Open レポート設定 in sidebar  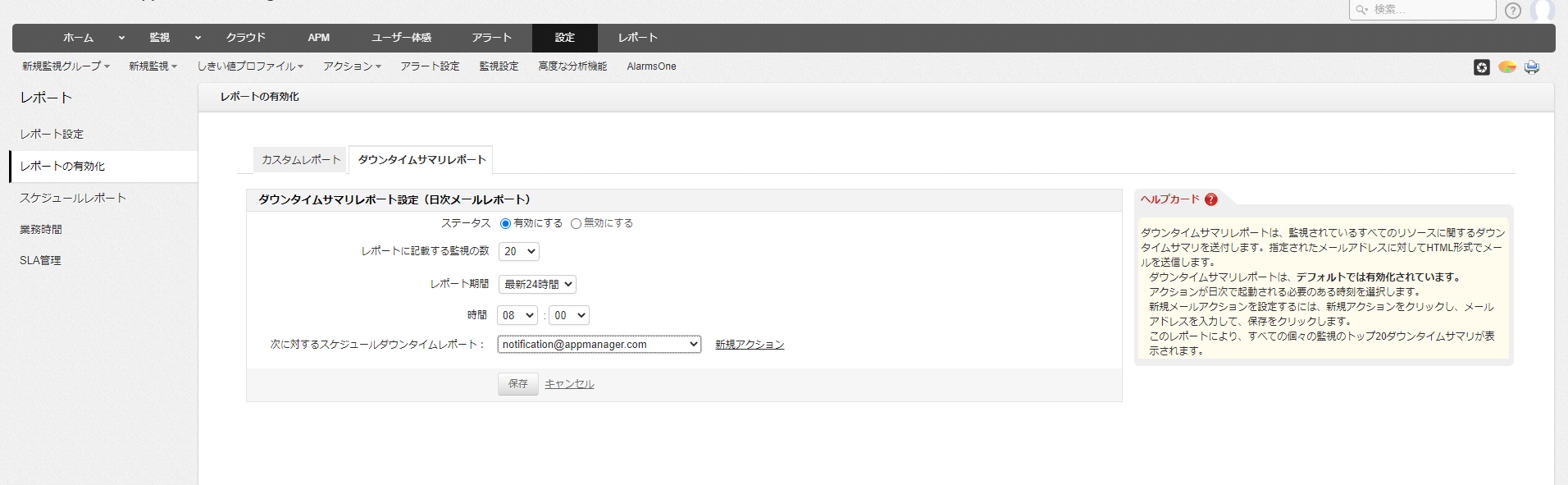[x=52, y=135]
